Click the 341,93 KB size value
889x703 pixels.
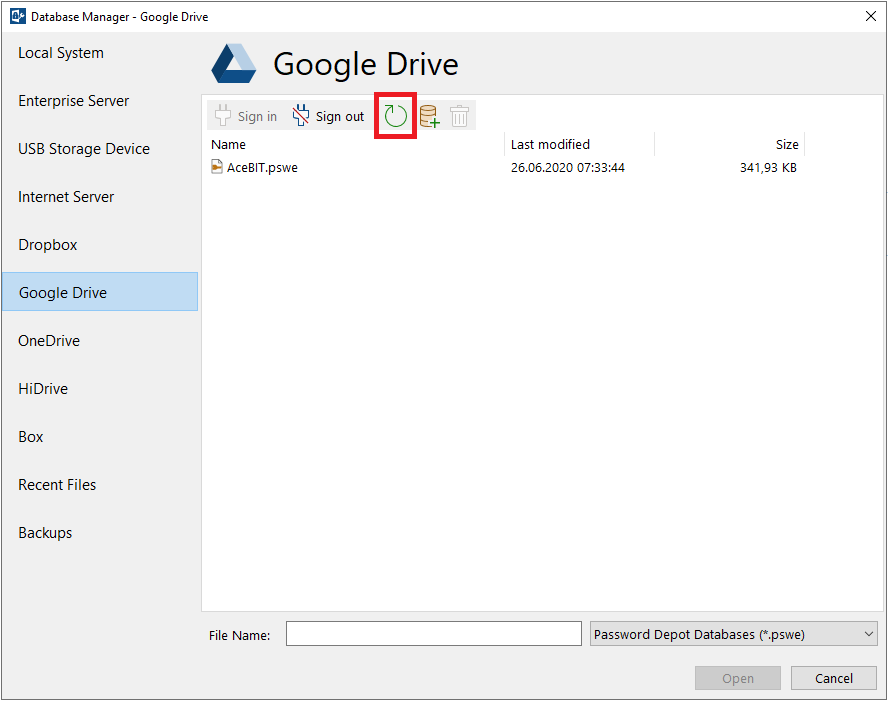[x=768, y=168]
